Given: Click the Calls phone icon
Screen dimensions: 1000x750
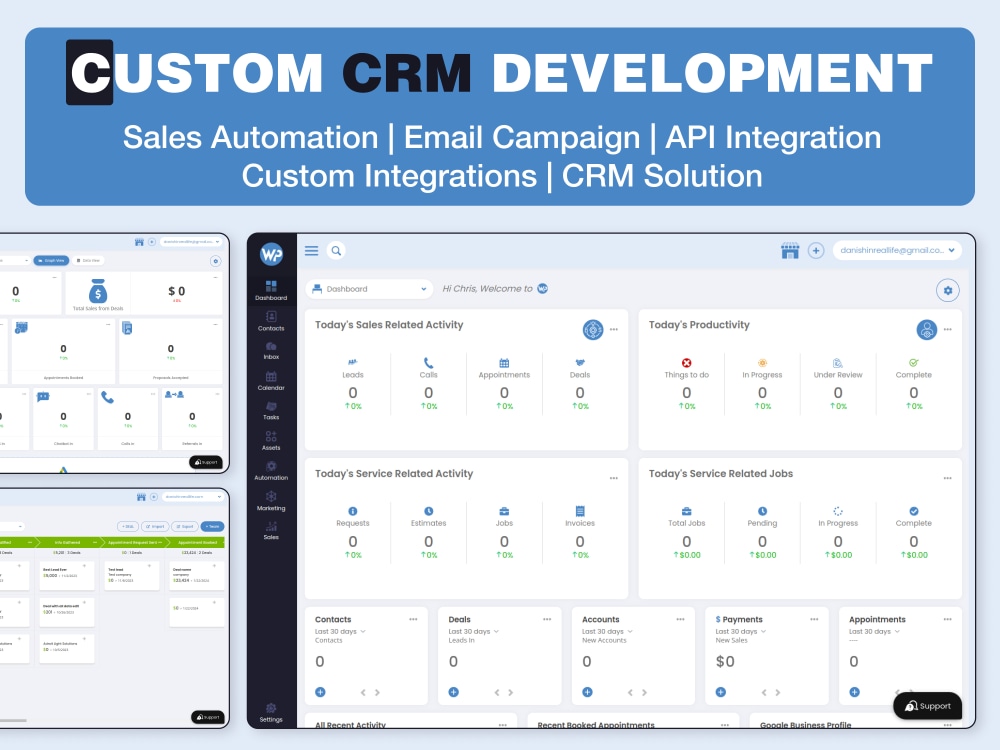Looking at the screenshot, I should [x=429, y=363].
